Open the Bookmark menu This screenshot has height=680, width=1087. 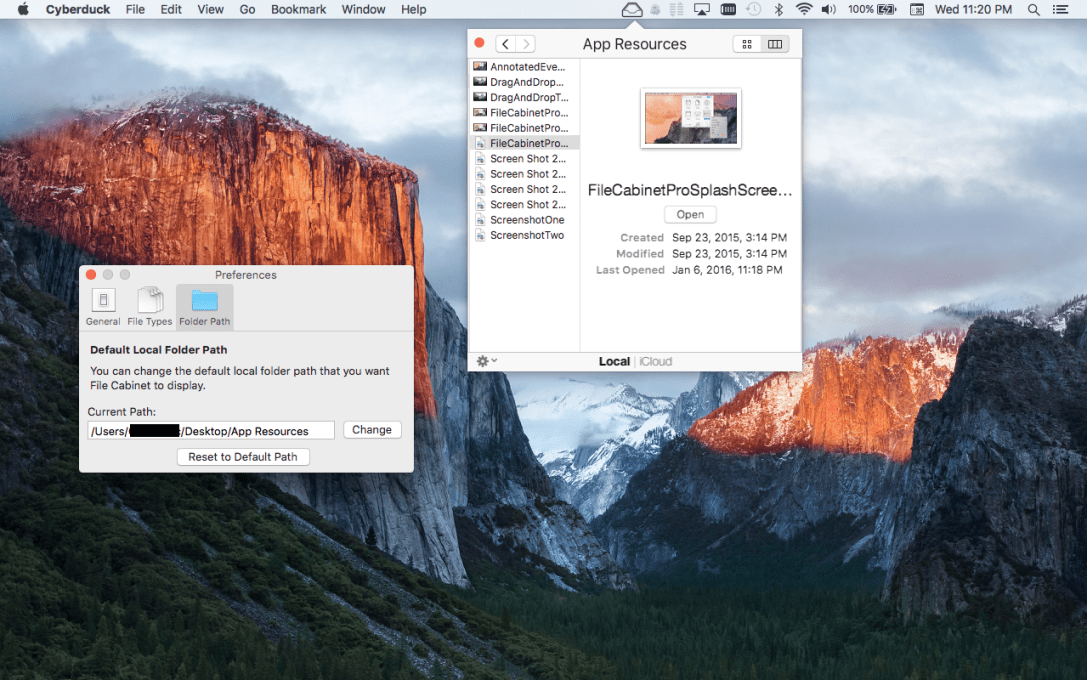click(x=298, y=10)
